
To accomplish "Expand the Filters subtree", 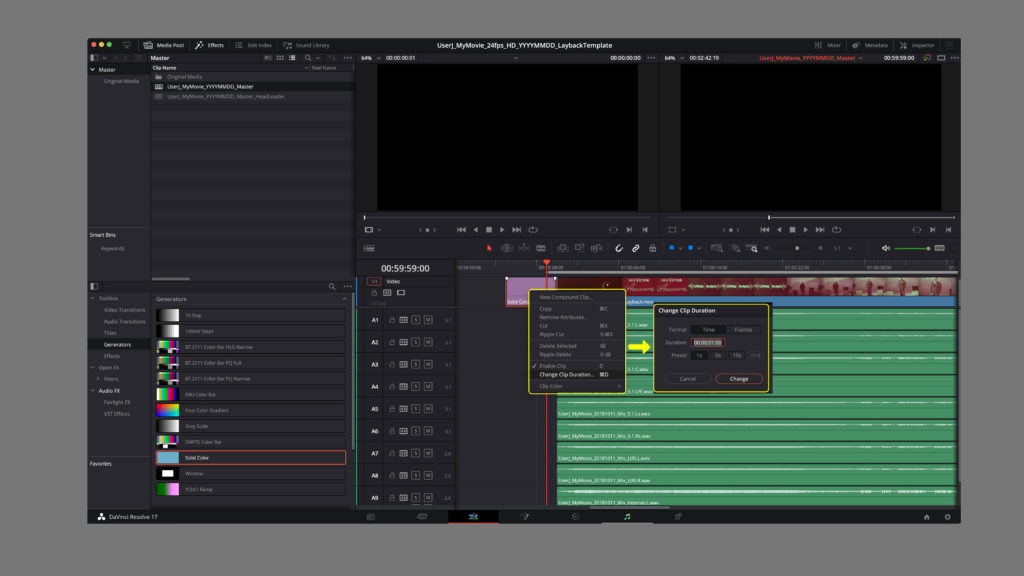I will click(99, 379).
